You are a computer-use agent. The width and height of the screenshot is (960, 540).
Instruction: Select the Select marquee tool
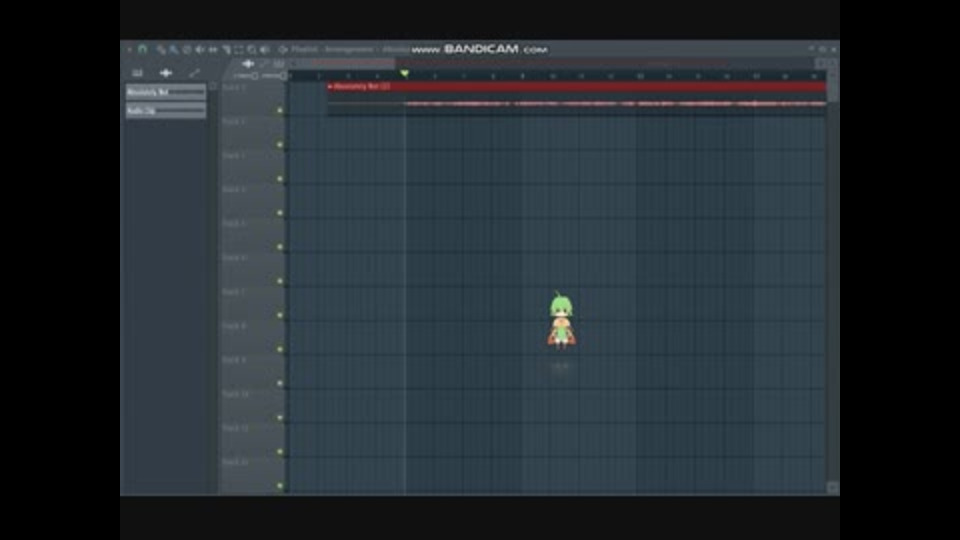pyautogui.click(x=239, y=50)
